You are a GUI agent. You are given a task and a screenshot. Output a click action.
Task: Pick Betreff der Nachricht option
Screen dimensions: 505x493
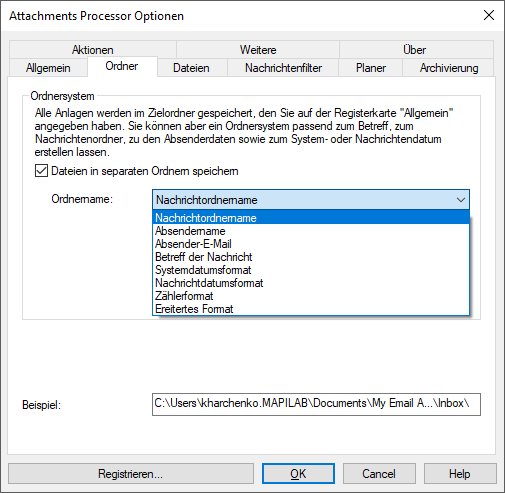[311, 257]
